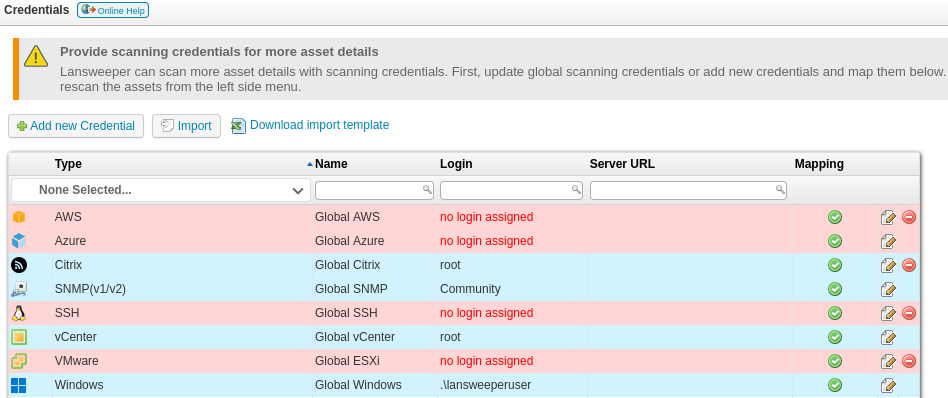Click the Windows logo icon
The width and height of the screenshot is (948, 398).
coord(19,385)
